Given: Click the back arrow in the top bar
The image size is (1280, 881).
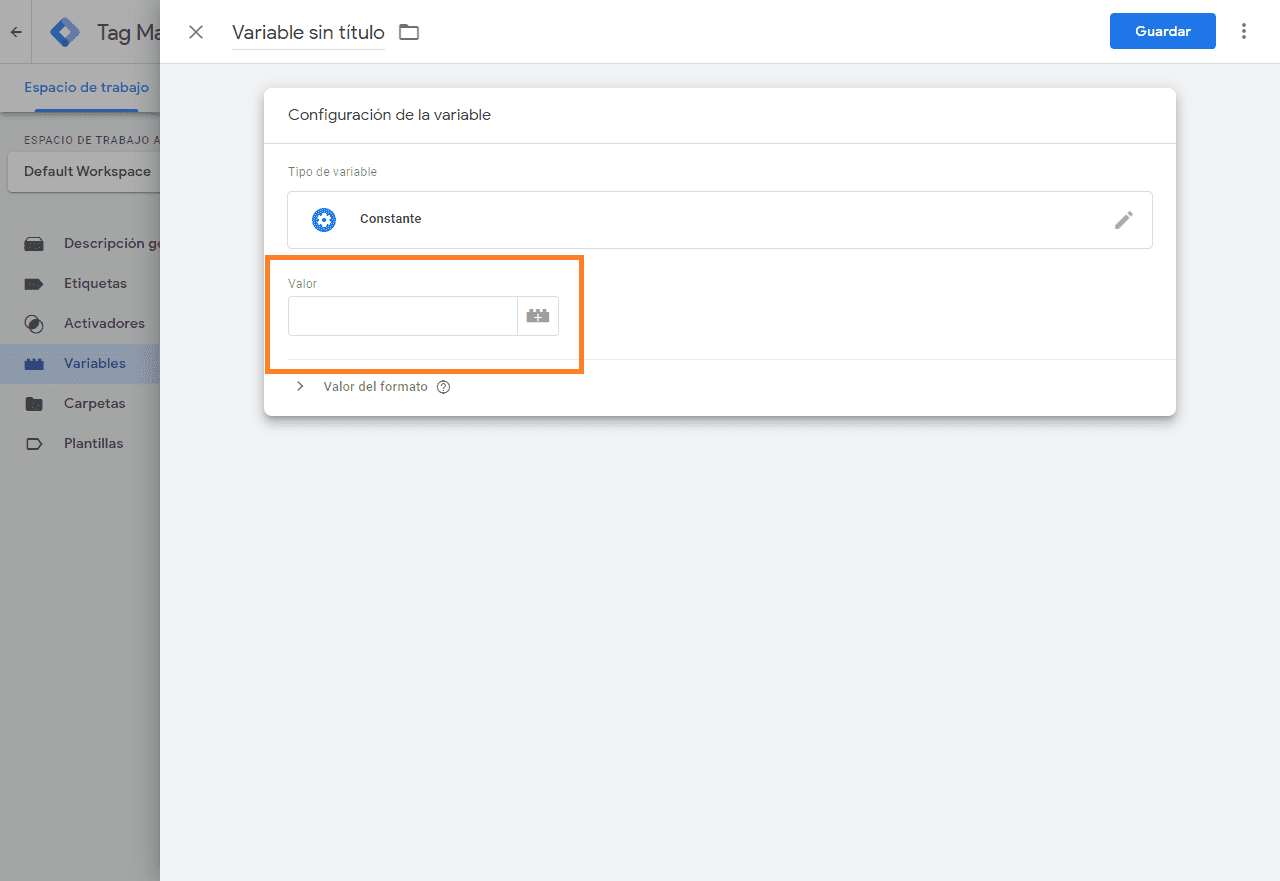Looking at the screenshot, I should click(x=15, y=31).
